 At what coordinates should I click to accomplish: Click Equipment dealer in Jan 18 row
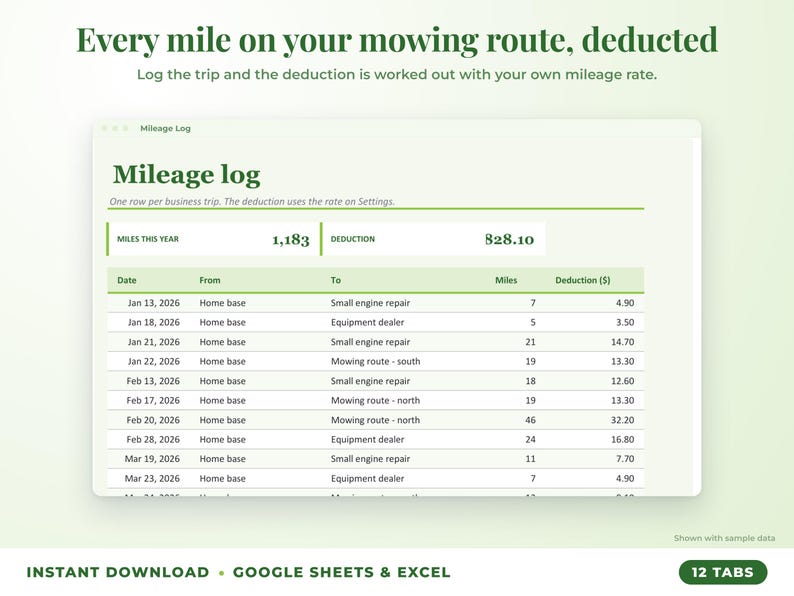click(x=368, y=322)
